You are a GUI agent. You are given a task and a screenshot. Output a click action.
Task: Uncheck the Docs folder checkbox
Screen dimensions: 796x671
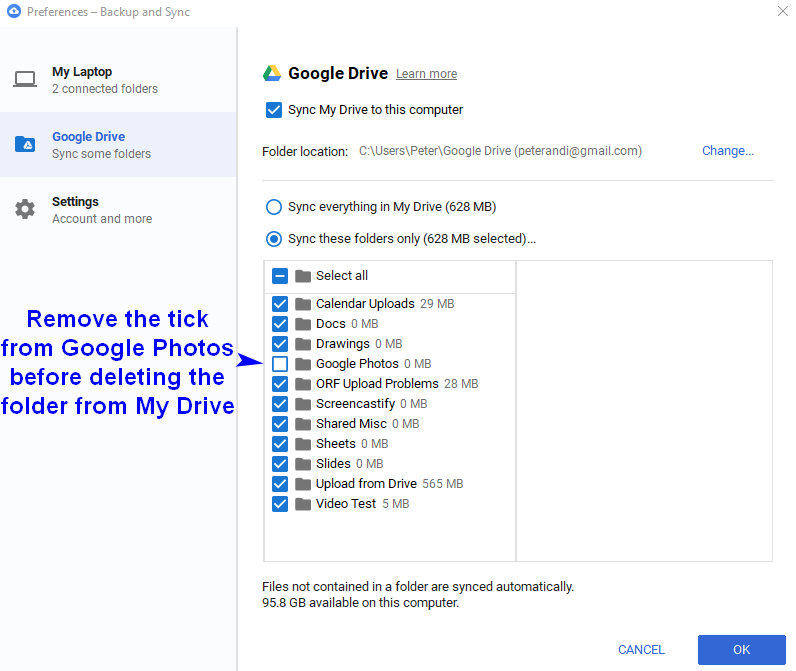[280, 324]
